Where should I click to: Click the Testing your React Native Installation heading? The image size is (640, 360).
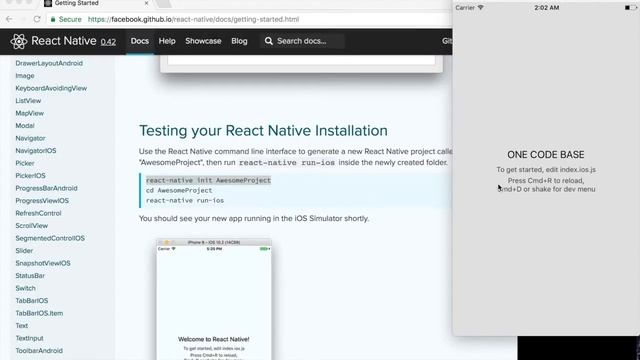coord(263,131)
